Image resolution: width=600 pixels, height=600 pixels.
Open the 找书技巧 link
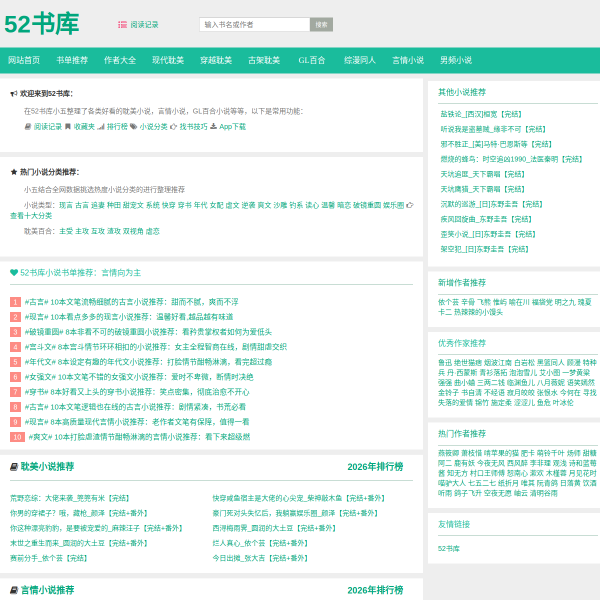click(x=194, y=127)
